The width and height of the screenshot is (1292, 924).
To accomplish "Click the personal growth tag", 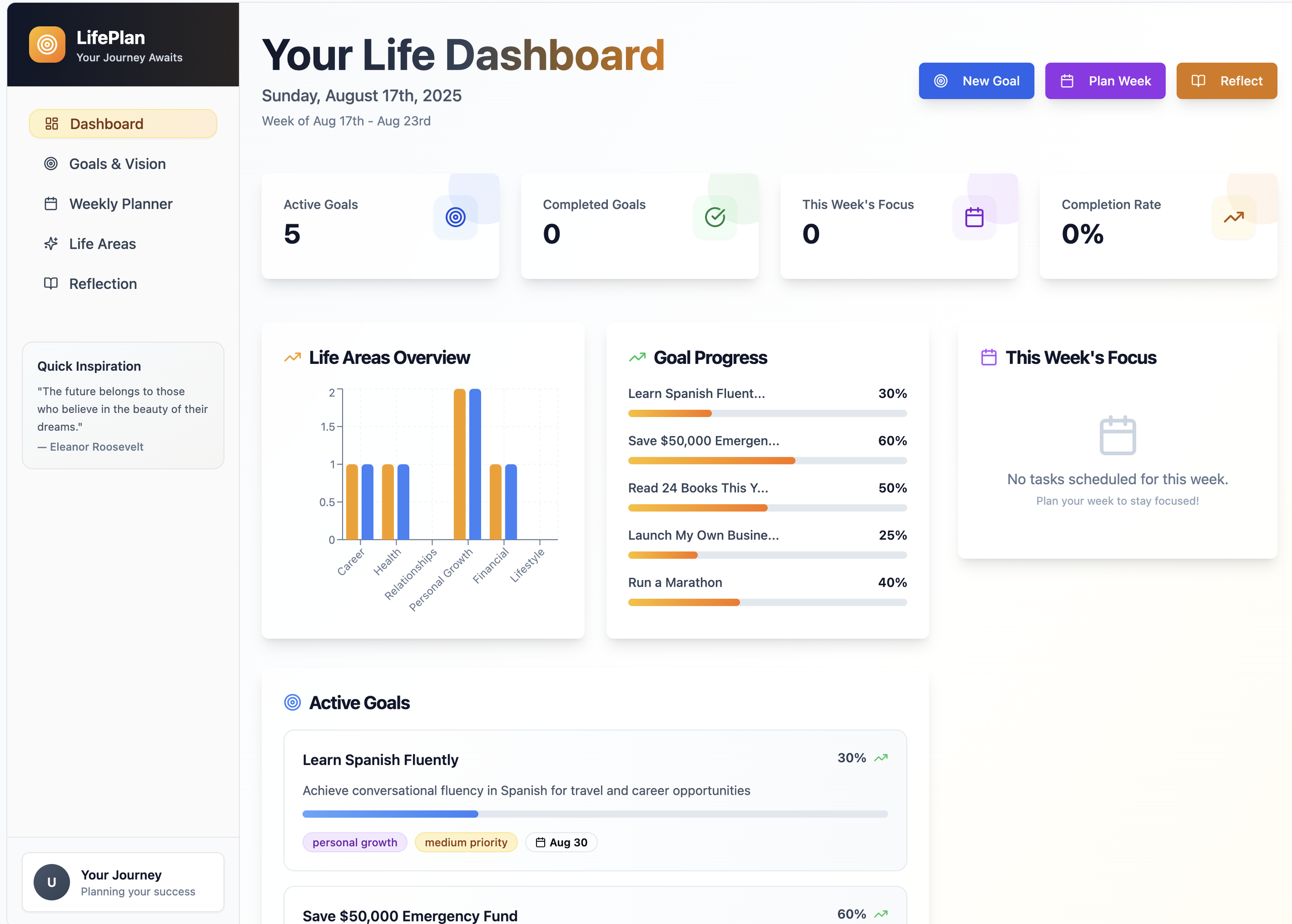I will (x=355, y=842).
